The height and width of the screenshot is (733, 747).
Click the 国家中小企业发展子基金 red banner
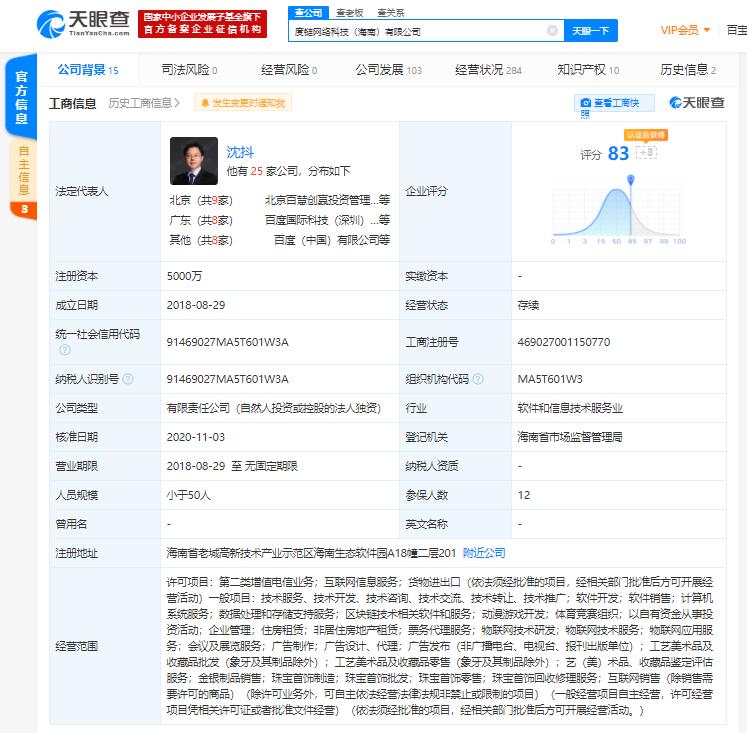coord(202,24)
